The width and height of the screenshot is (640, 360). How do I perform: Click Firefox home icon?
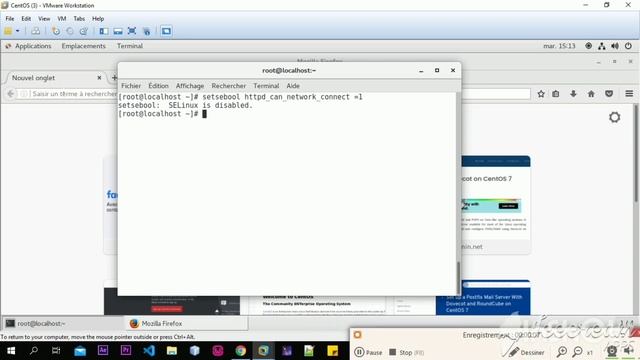coord(591,94)
